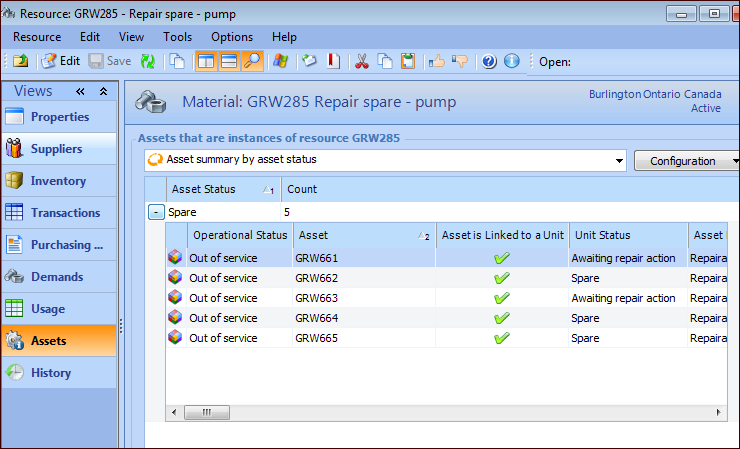
Task: Open the Tools menu
Action: (x=178, y=37)
